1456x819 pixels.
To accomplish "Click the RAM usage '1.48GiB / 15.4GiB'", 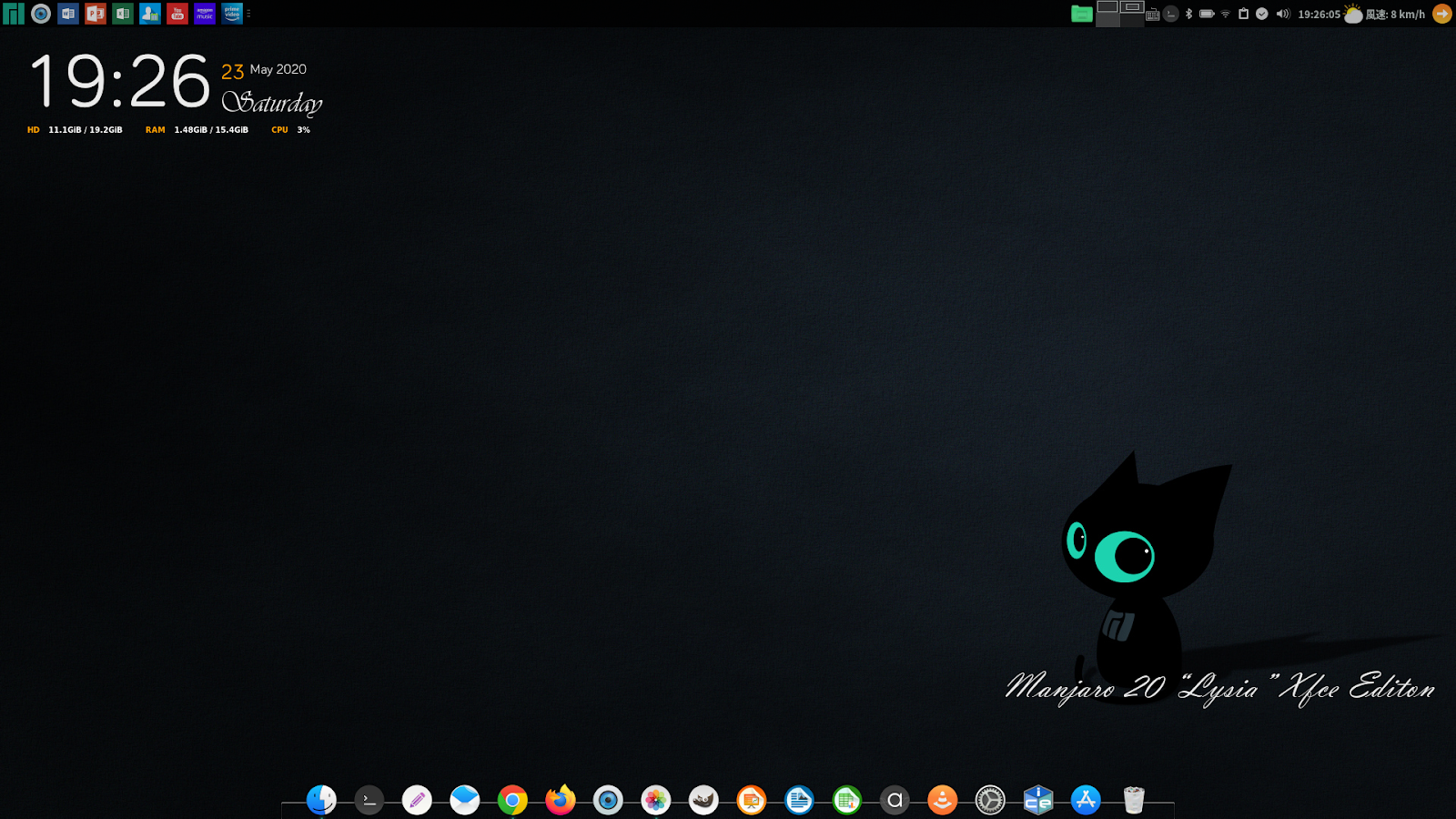I will [211, 130].
